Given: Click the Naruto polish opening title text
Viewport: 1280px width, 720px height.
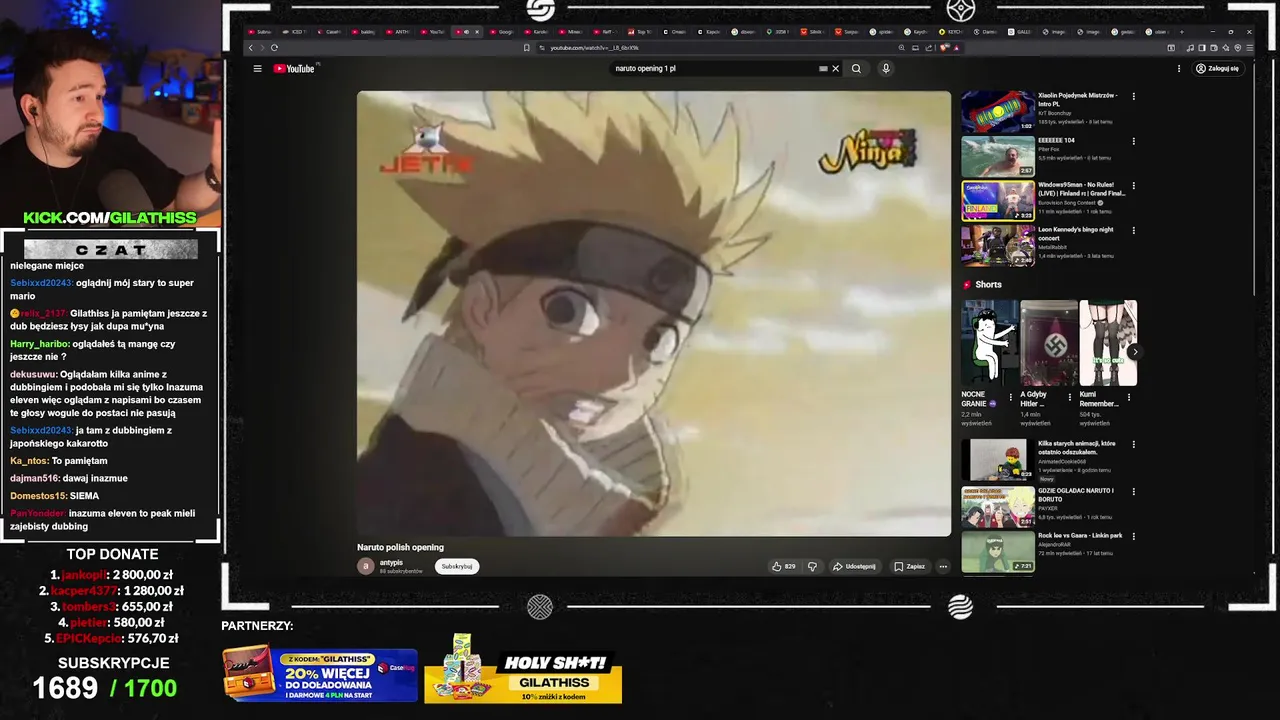Looking at the screenshot, I should [x=400, y=547].
